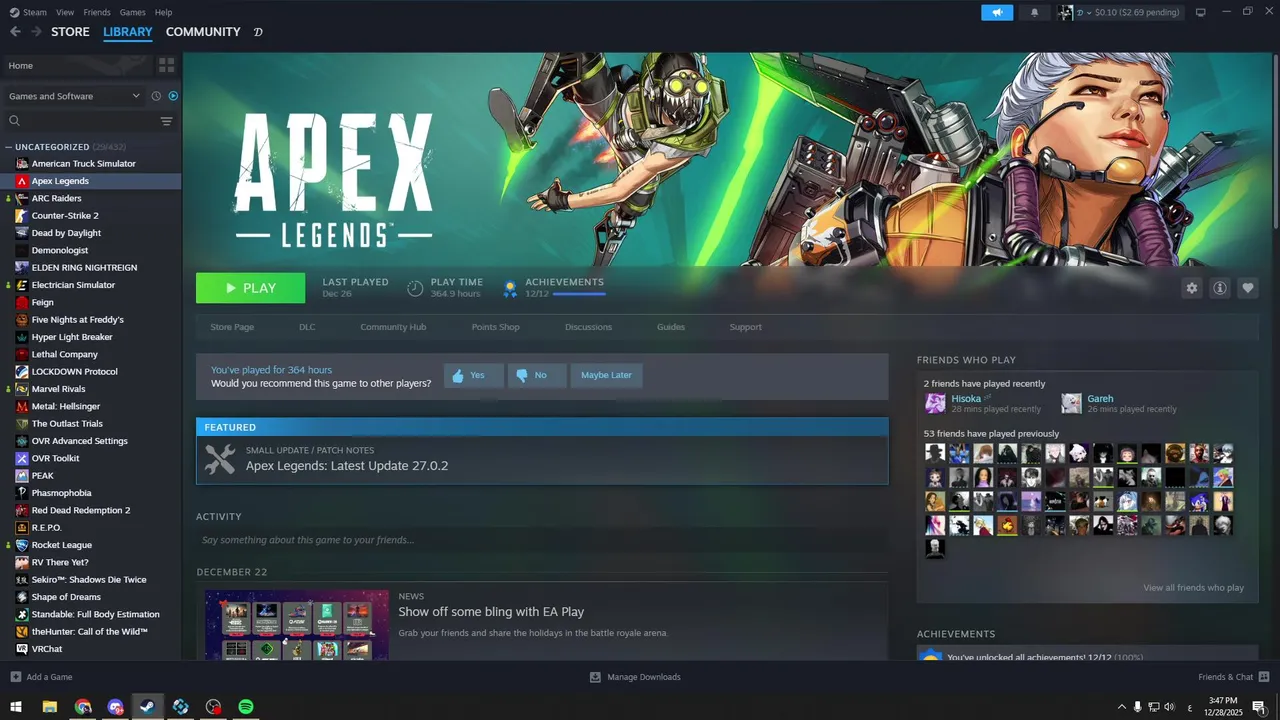Click friend Gareh's name
Screen dimensions: 1280x720
(x=1100, y=399)
